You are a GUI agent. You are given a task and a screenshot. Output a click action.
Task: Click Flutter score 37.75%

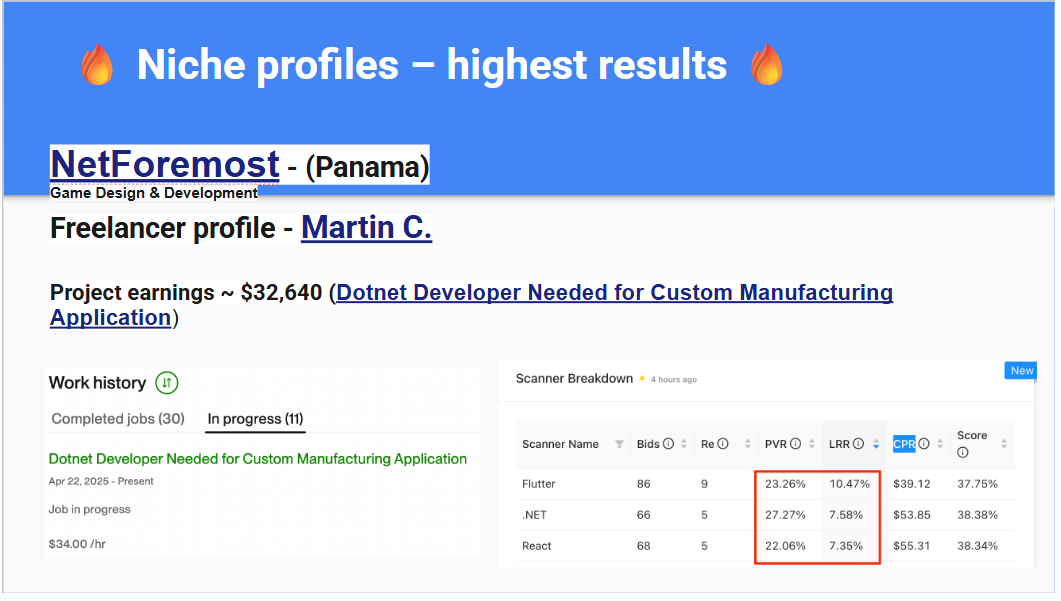[x=977, y=484]
